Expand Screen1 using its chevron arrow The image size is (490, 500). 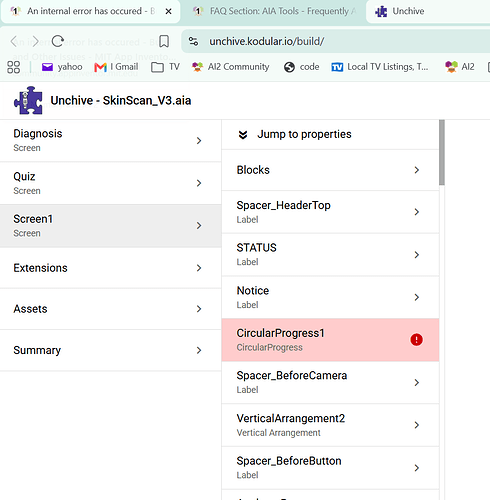pos(199,226)
